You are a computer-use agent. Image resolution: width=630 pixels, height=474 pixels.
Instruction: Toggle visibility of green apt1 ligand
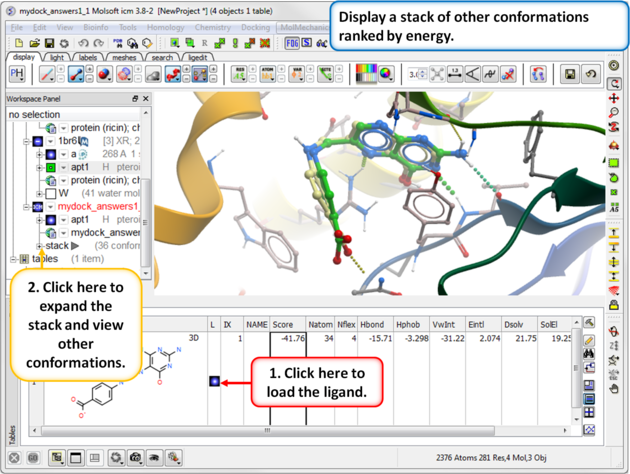(x=50, y=168)
